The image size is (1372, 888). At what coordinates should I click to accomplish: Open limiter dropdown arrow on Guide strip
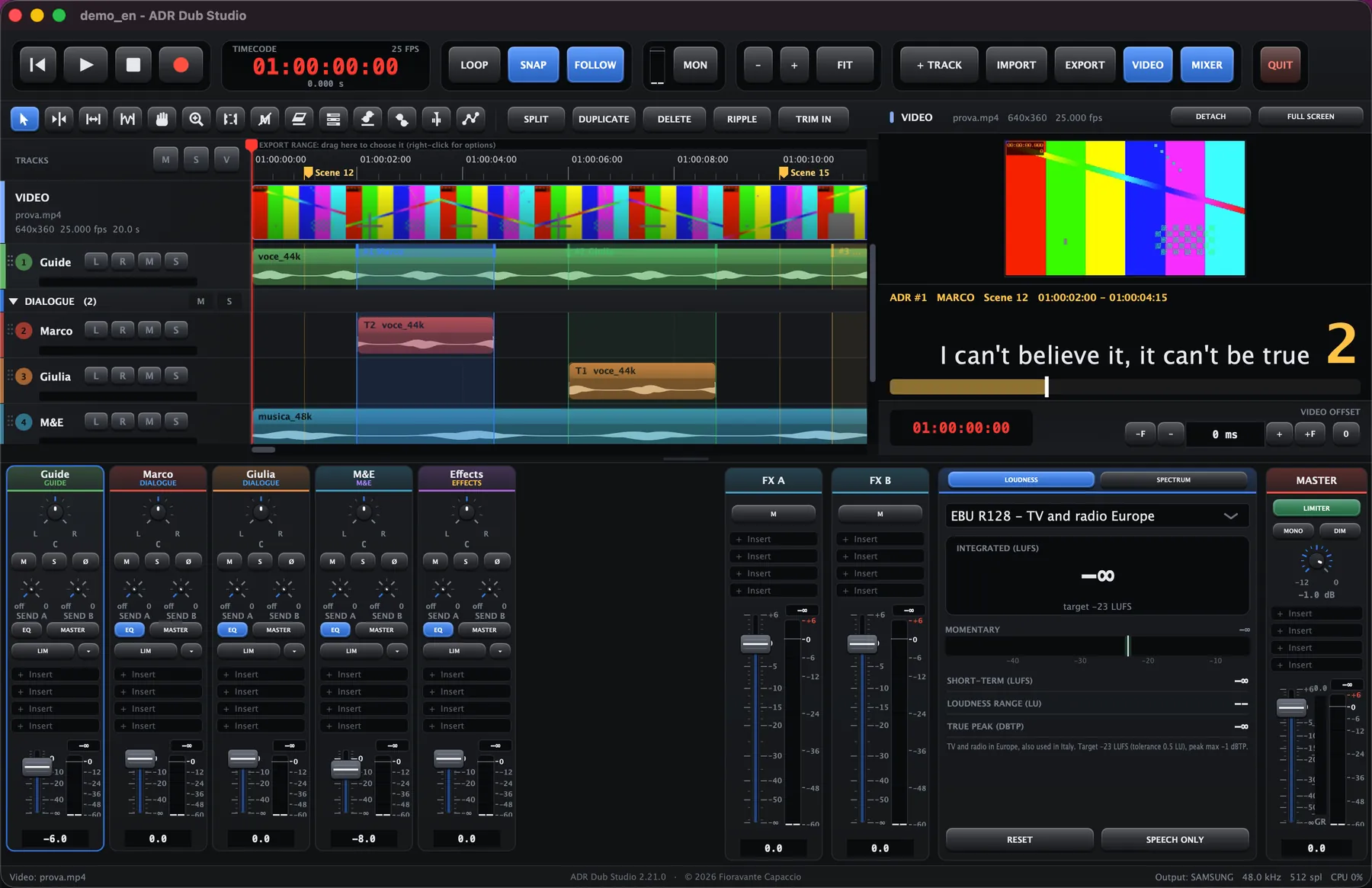[88, 651]
